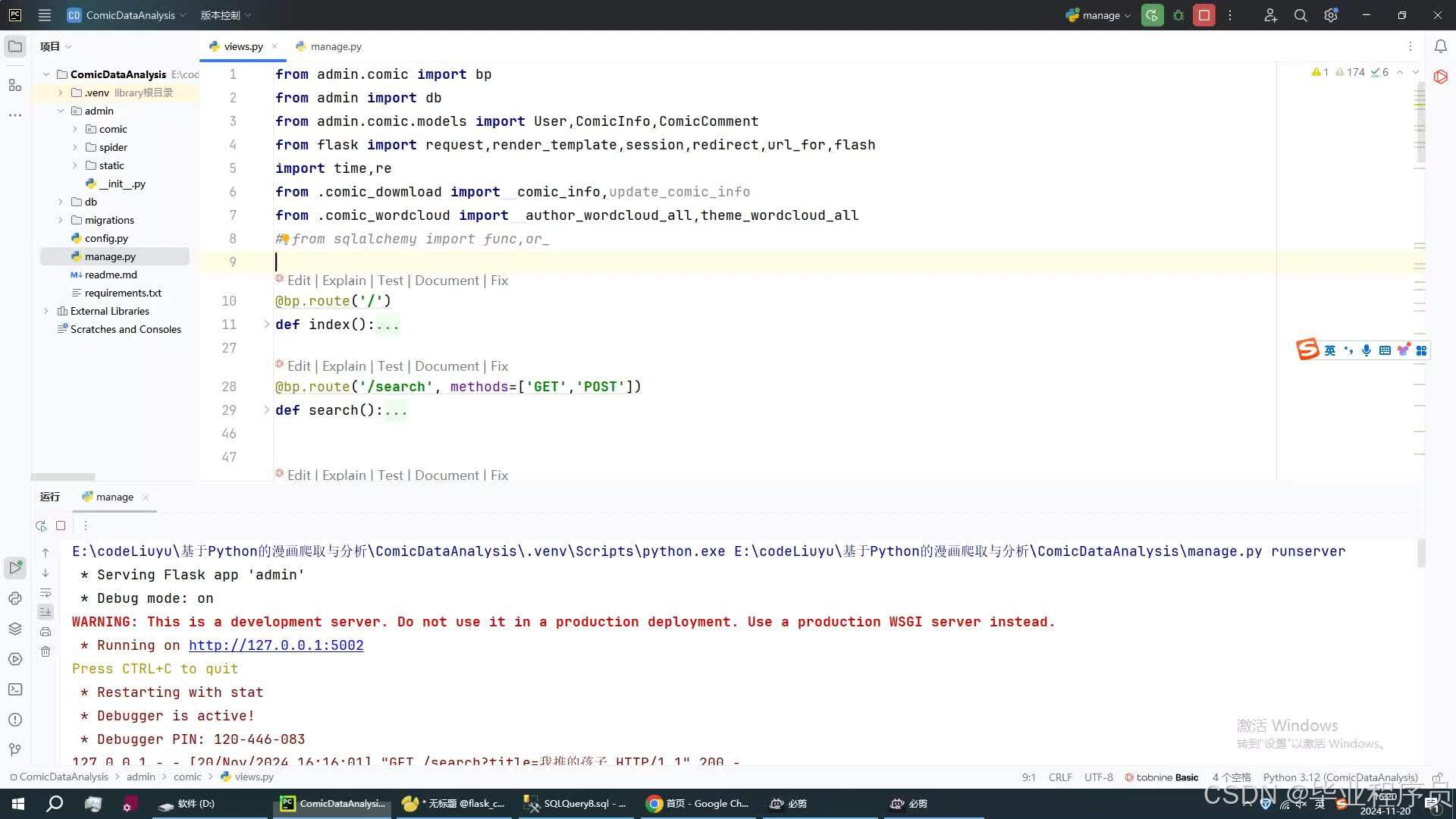Viewport: 1456px width, 819px height.
Task: Open editor tabs options ellipsis
Action: pos(1410,46)
